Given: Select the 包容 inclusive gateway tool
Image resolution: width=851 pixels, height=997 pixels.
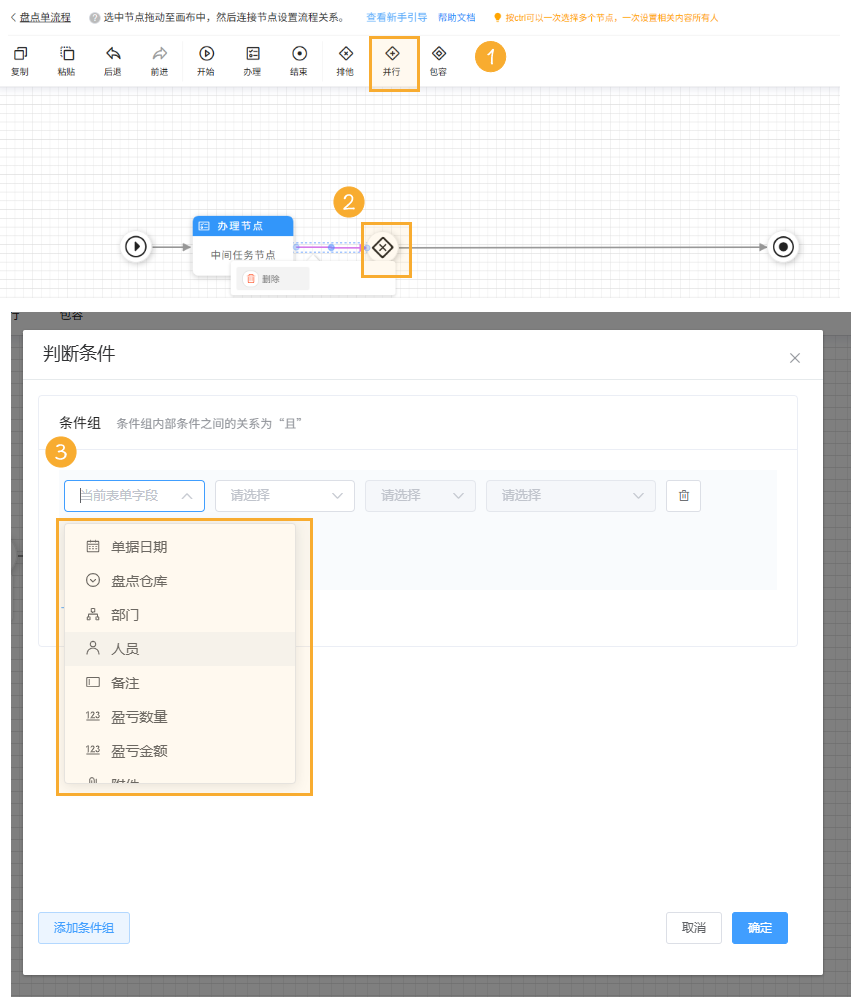Looking at the screenshot, I should (438, 60).
